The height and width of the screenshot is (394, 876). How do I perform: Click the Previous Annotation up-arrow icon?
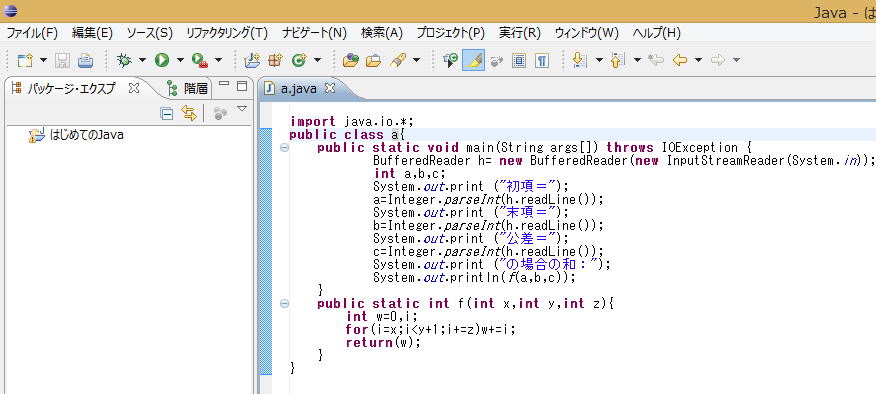coord(617,60)
